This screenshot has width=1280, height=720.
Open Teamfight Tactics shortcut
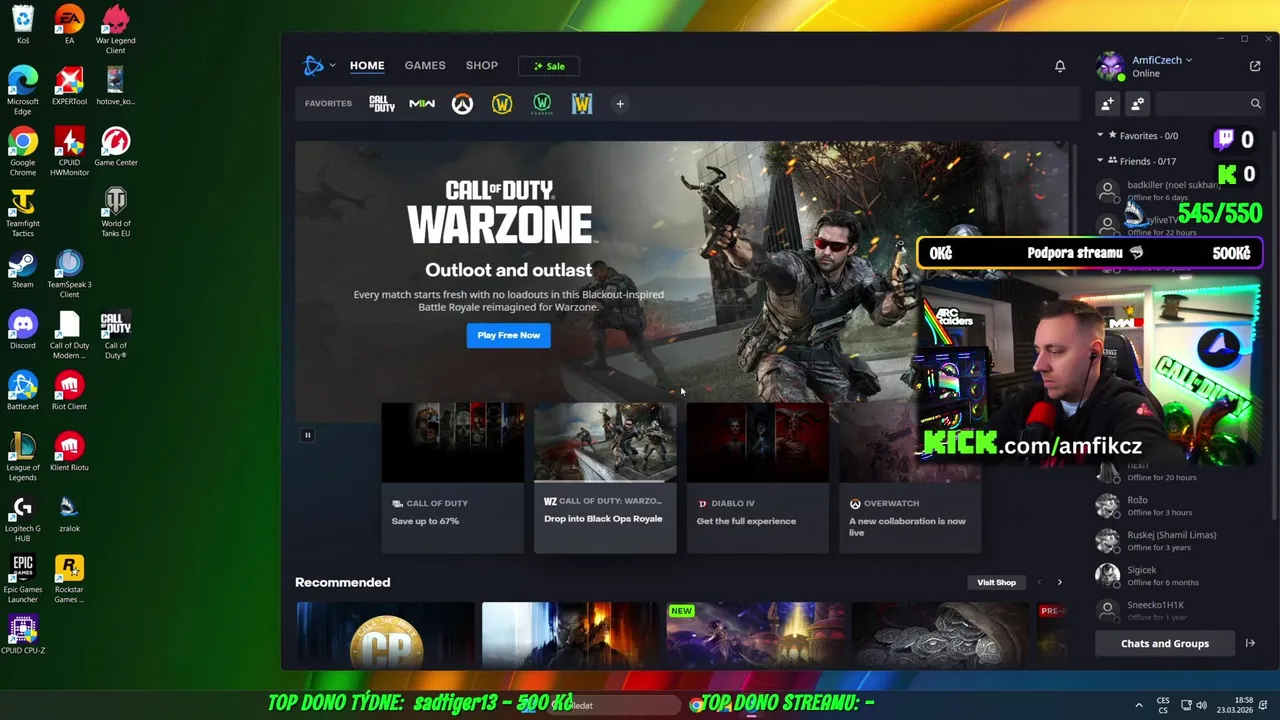[x=23, y=213]
